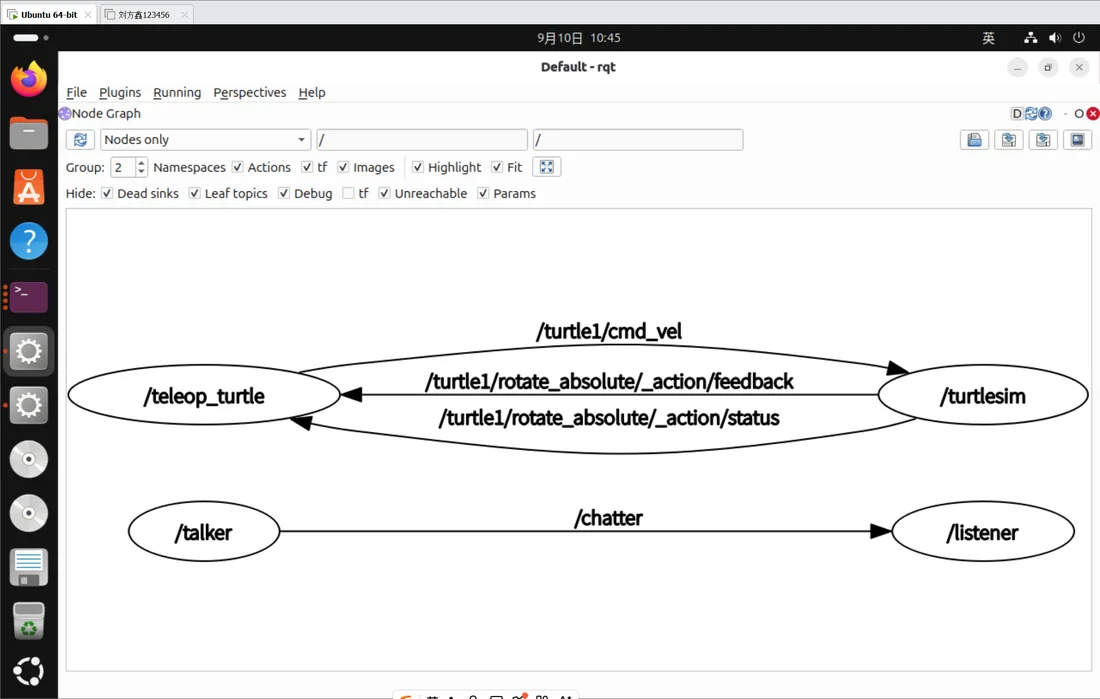Click the /chatter edge label

(608, 518)
